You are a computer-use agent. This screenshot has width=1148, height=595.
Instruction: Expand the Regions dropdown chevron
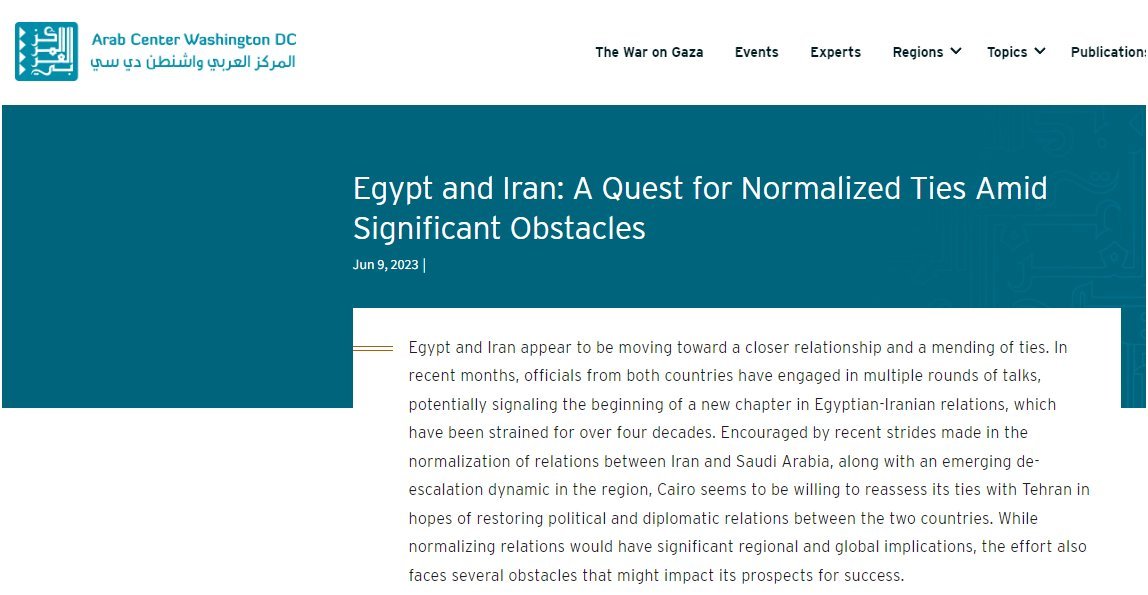pos(955,51)
